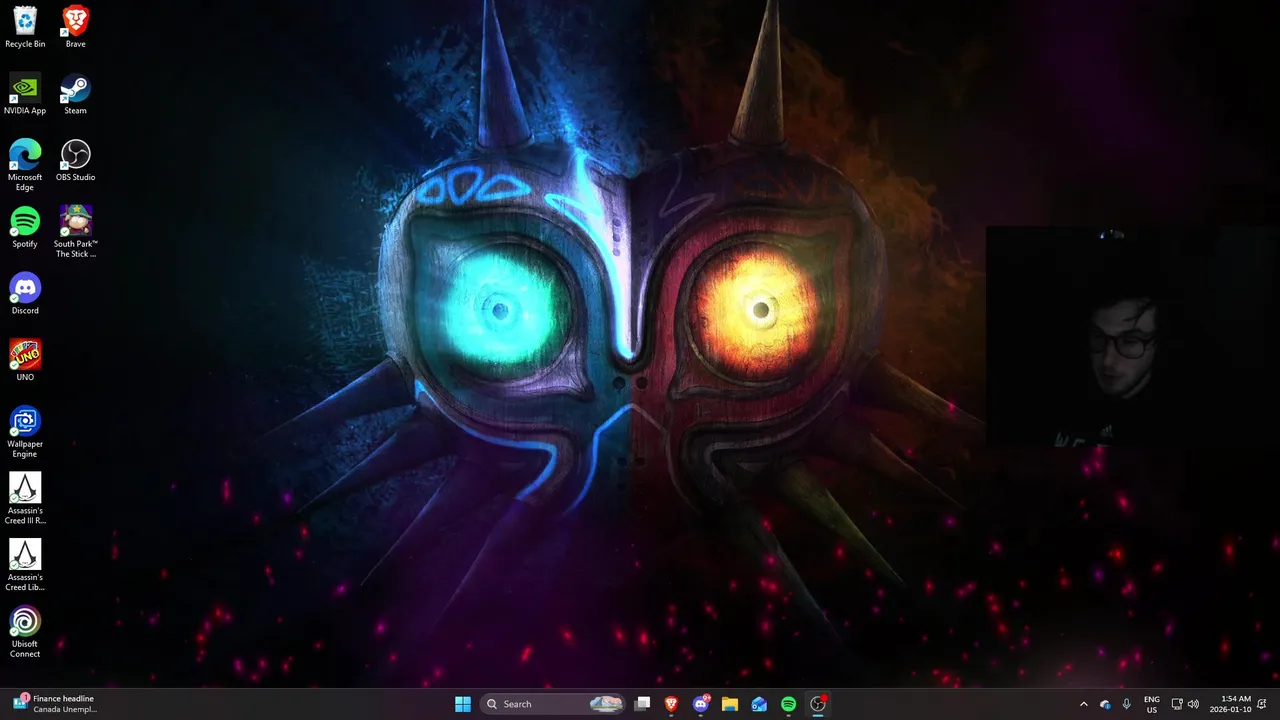
Task: Select the NVIDIA App desktop shortcut
Action: [25, 94]
